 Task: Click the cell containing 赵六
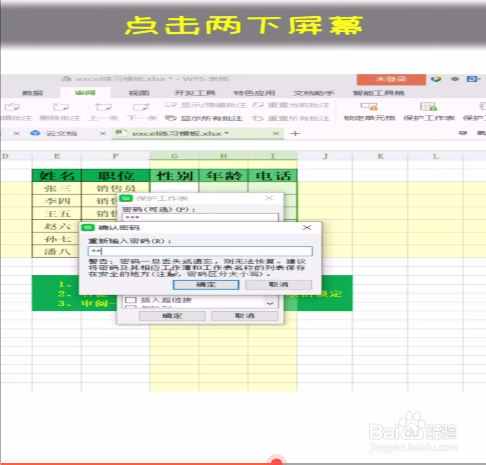[x=57, y=226]
